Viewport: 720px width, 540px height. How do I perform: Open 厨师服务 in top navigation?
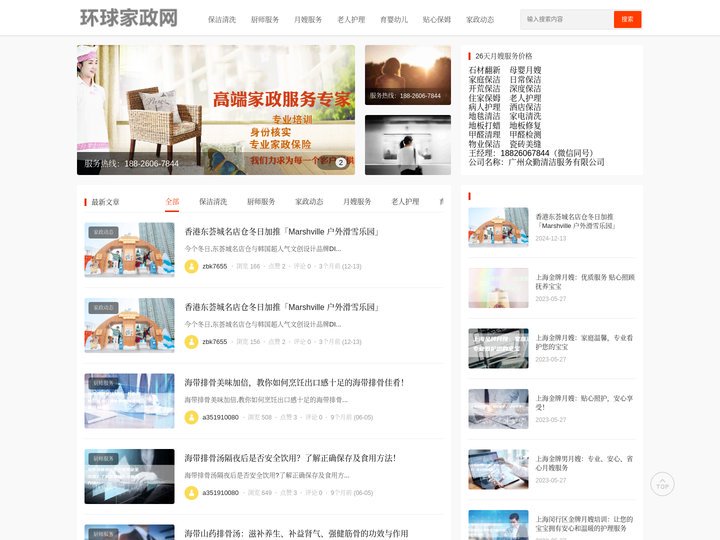265,19
